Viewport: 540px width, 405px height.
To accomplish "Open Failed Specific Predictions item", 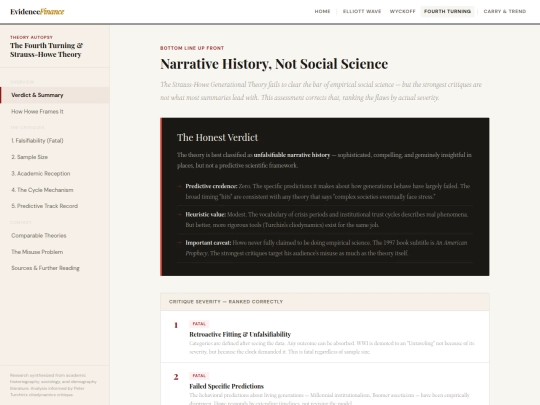I will [x=227, y=386].
